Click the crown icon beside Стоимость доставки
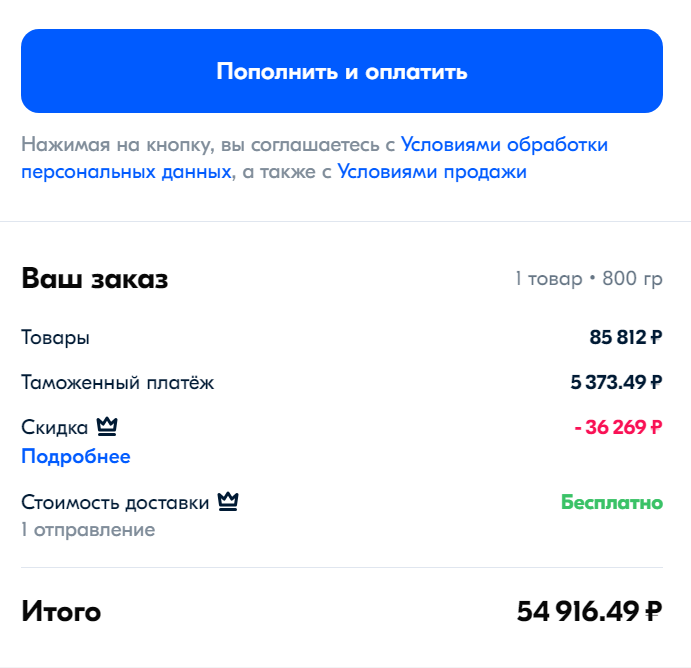The image size is (691, 668). click(228, 501)
